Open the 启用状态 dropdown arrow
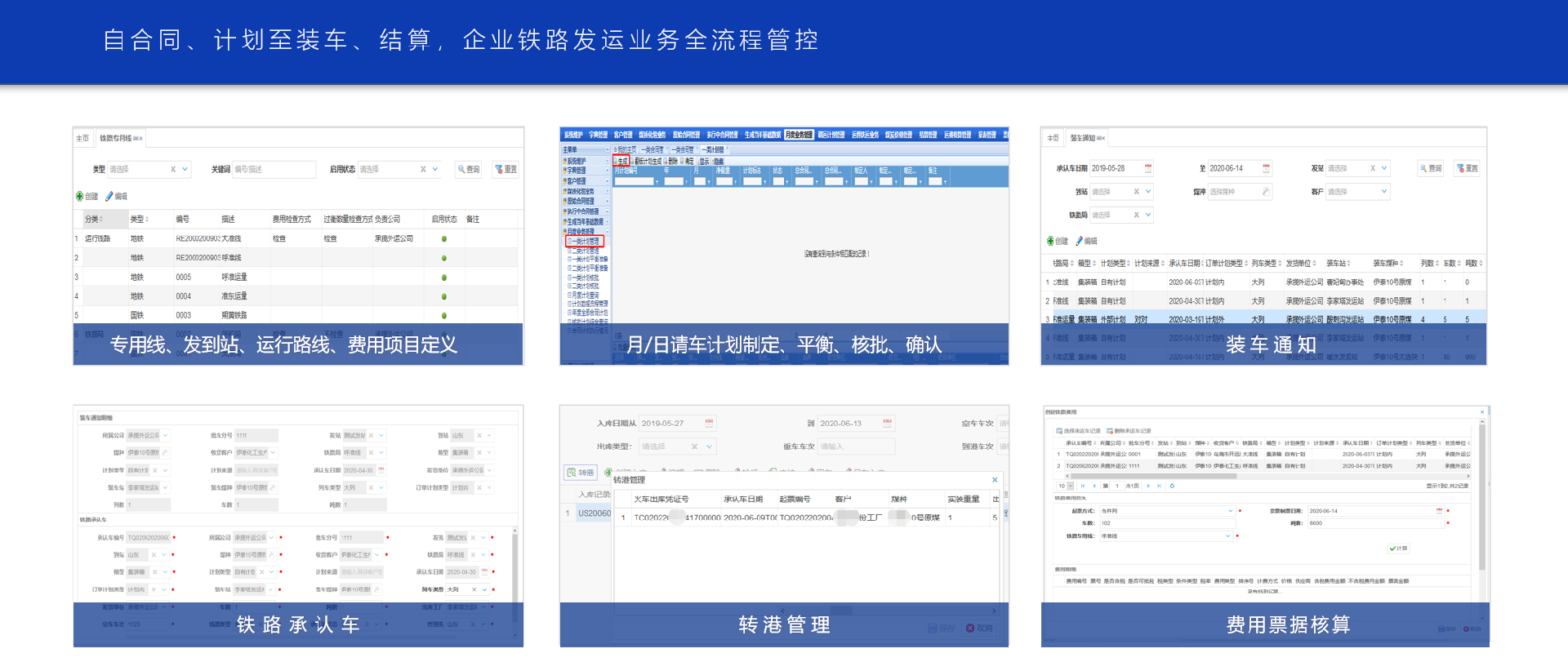The height and width of the screenshot is (662, 1568). [435, 169]
